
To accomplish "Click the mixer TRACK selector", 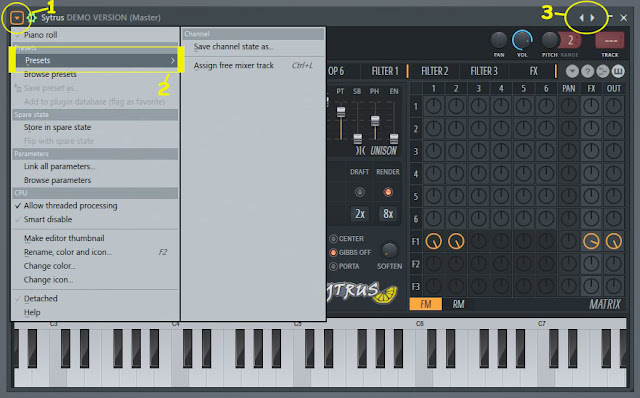I will (610, 41).
